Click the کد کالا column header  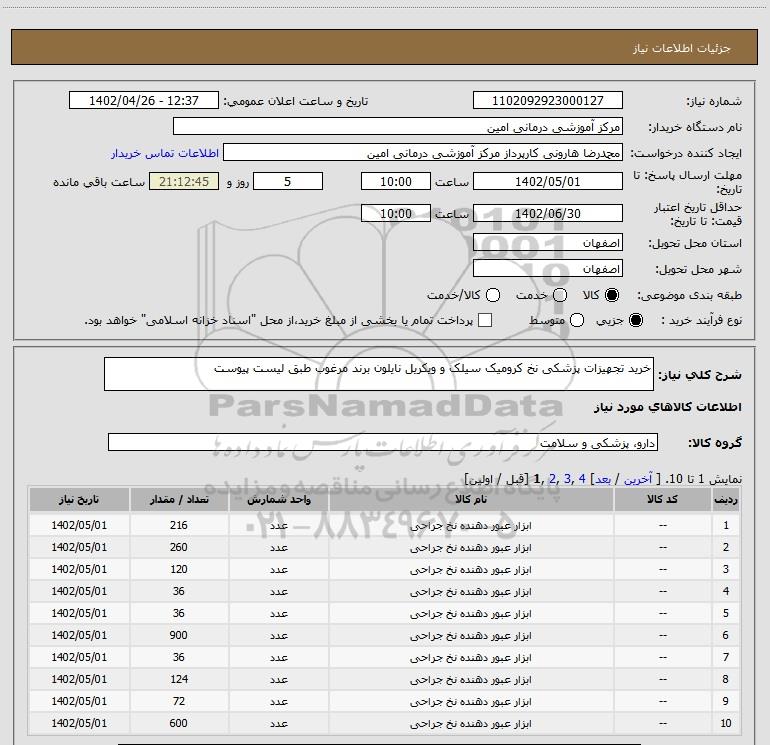coord(662,499)
